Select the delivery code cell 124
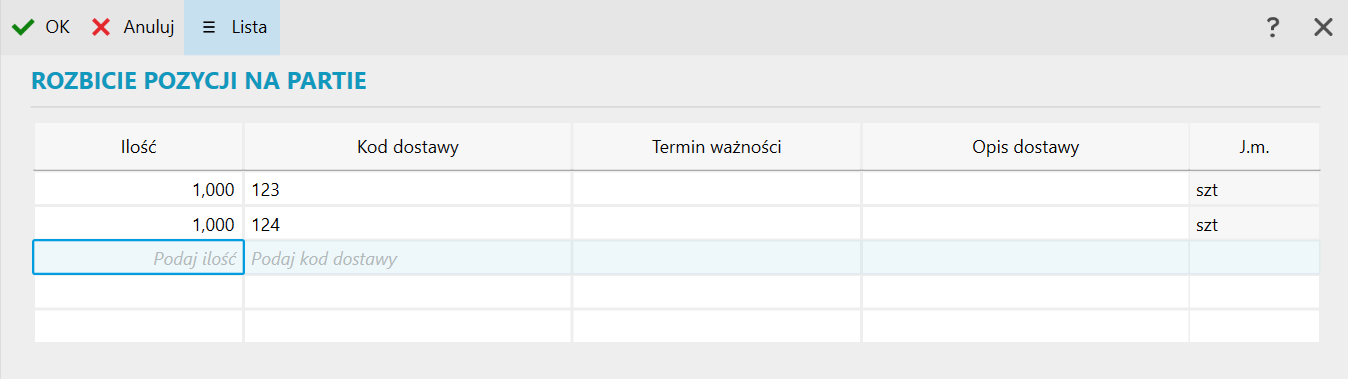Screen dimensions: 1348x379 408,224
